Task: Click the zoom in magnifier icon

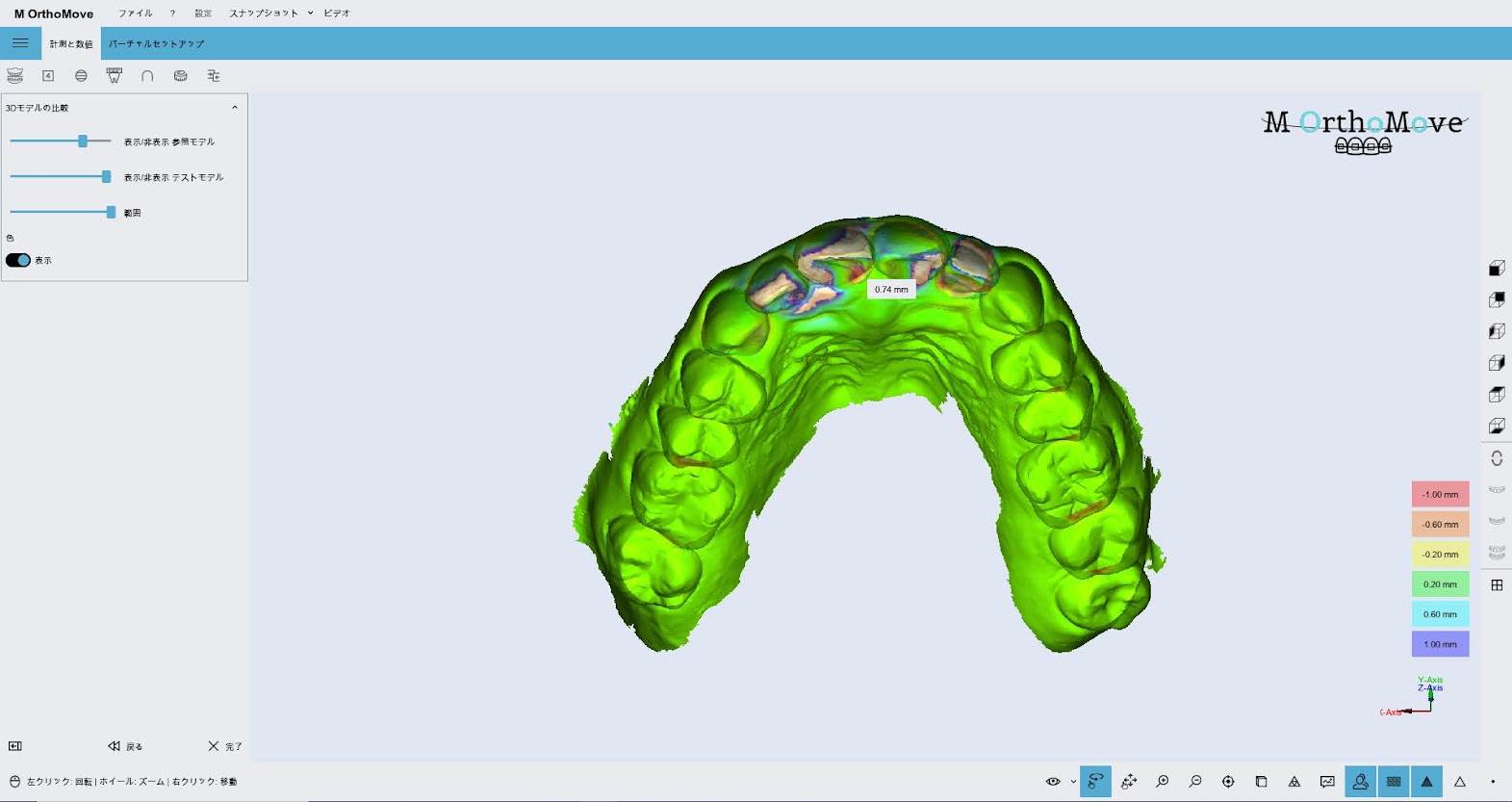Action: coord(1162,782)
